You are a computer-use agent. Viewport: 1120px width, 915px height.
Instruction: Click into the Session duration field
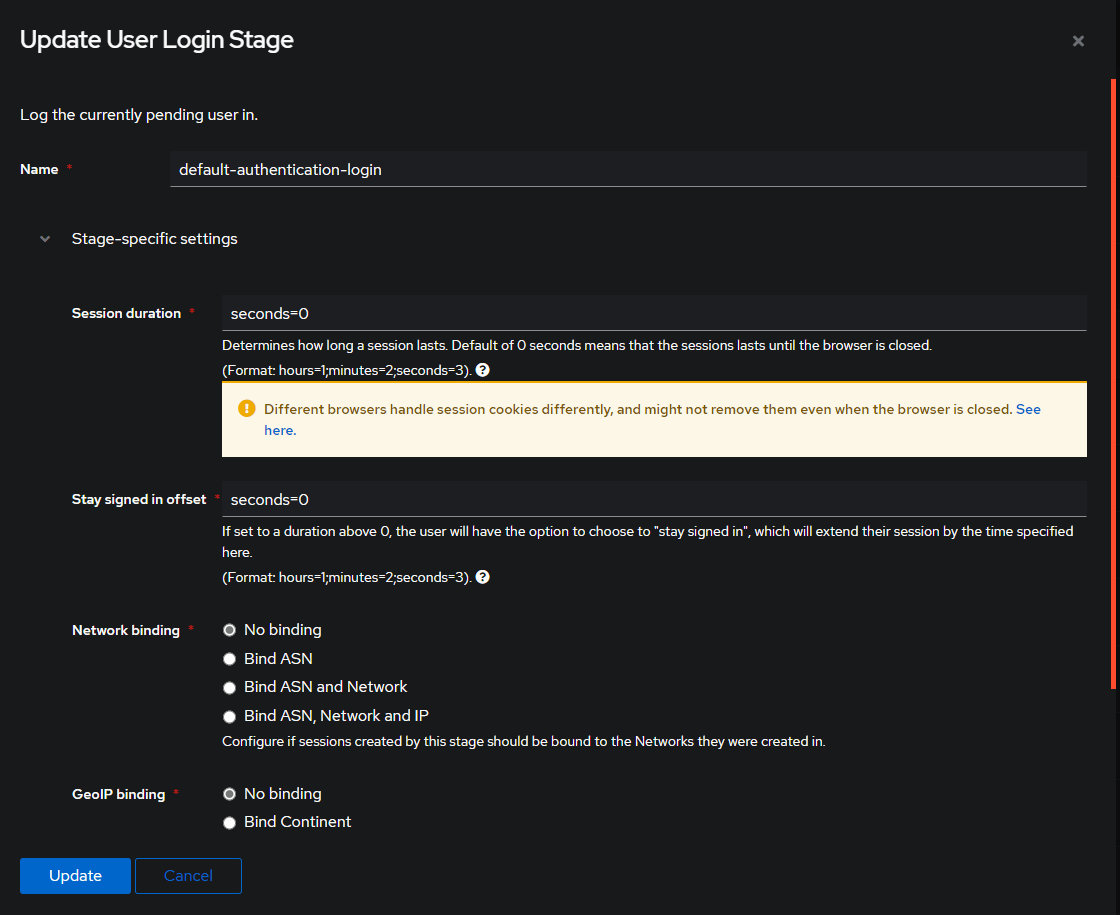[654, 314]
